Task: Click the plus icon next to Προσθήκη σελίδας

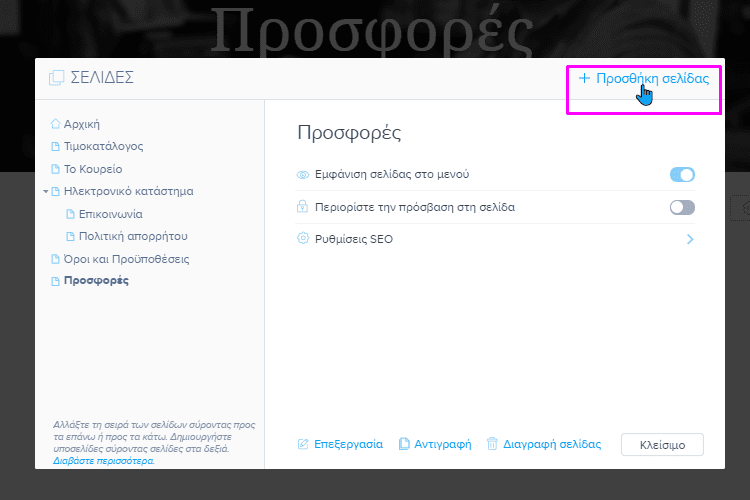Action: tap(584, 78)
